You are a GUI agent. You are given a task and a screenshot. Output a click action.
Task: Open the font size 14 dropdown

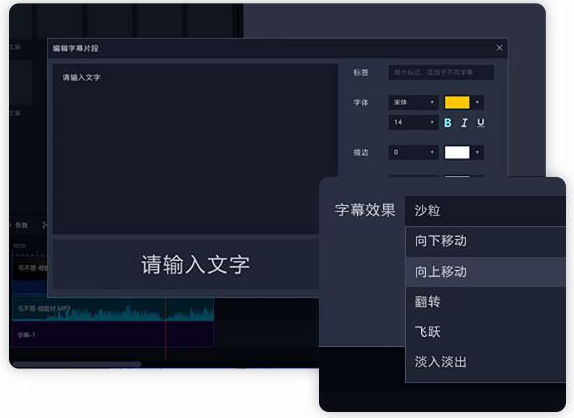point(413,122)
